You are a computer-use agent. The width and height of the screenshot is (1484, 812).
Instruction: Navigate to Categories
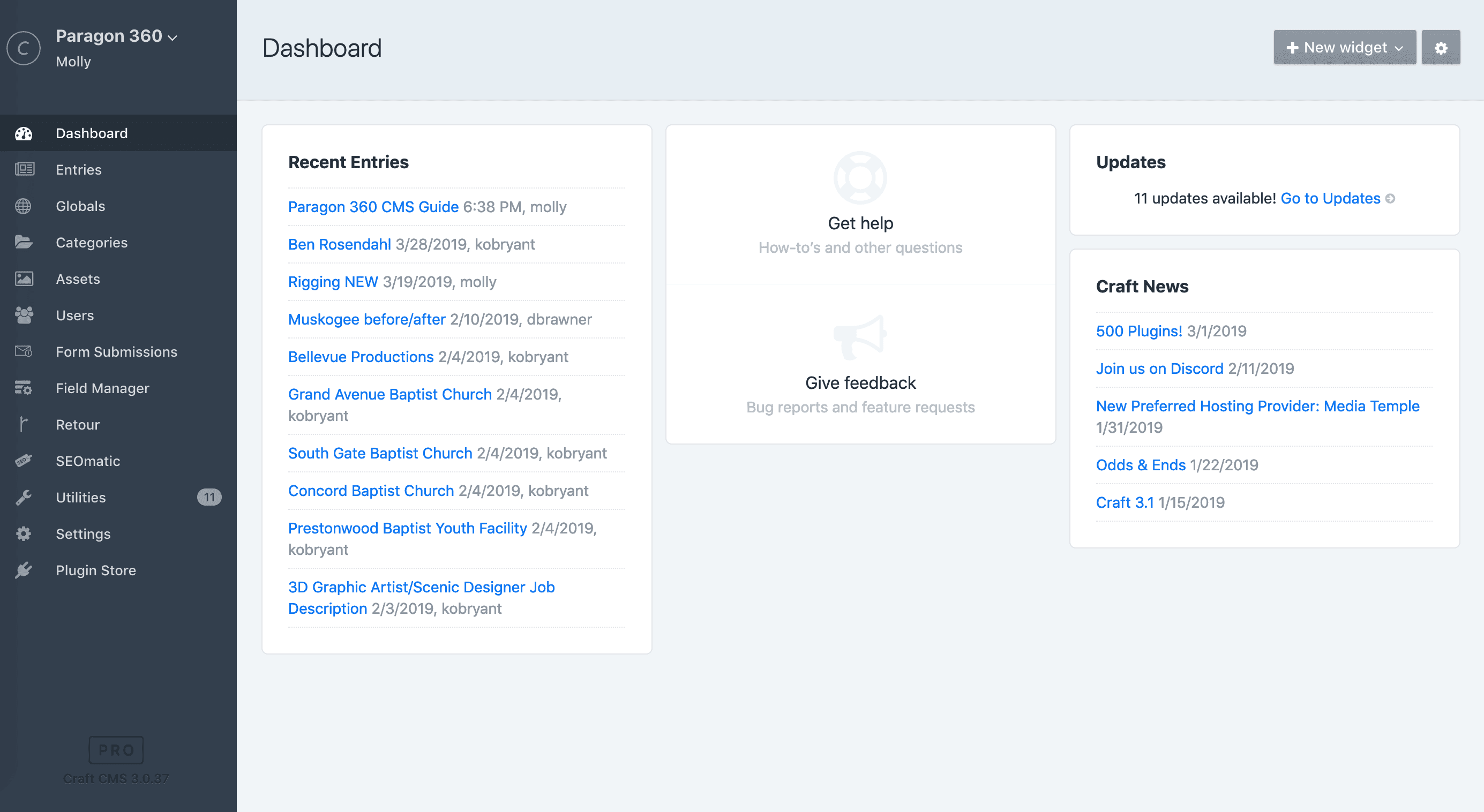pos(118,243)
